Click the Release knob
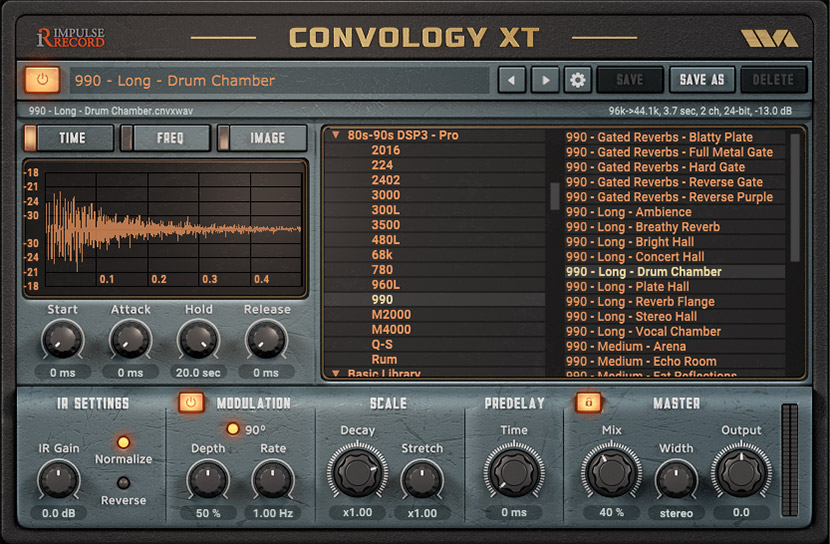830x544 pixels. click(x=266, y=340)
